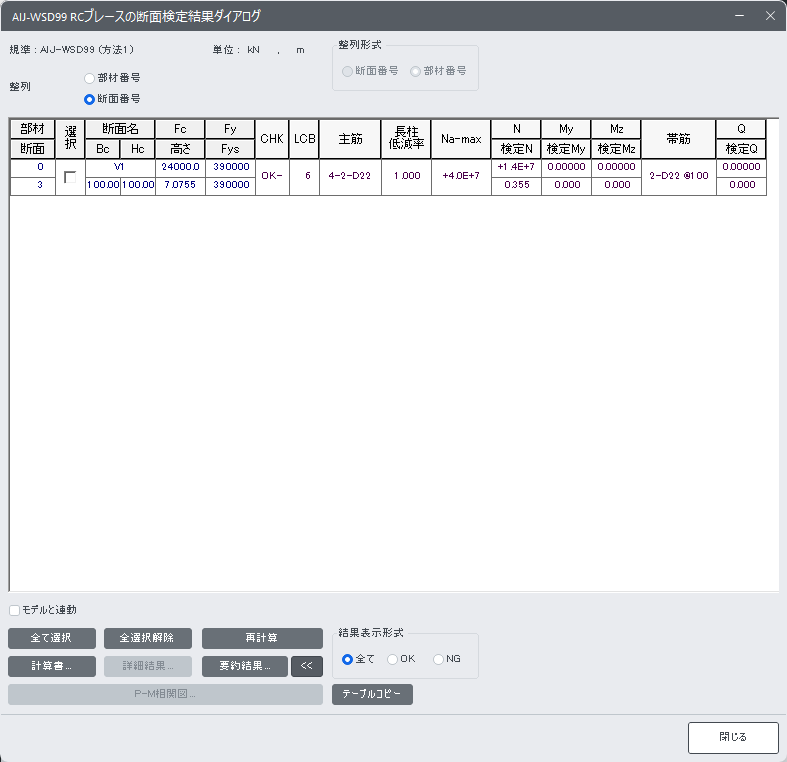Choose NG result display filter
787x762 pixels.
pos(438,659)
